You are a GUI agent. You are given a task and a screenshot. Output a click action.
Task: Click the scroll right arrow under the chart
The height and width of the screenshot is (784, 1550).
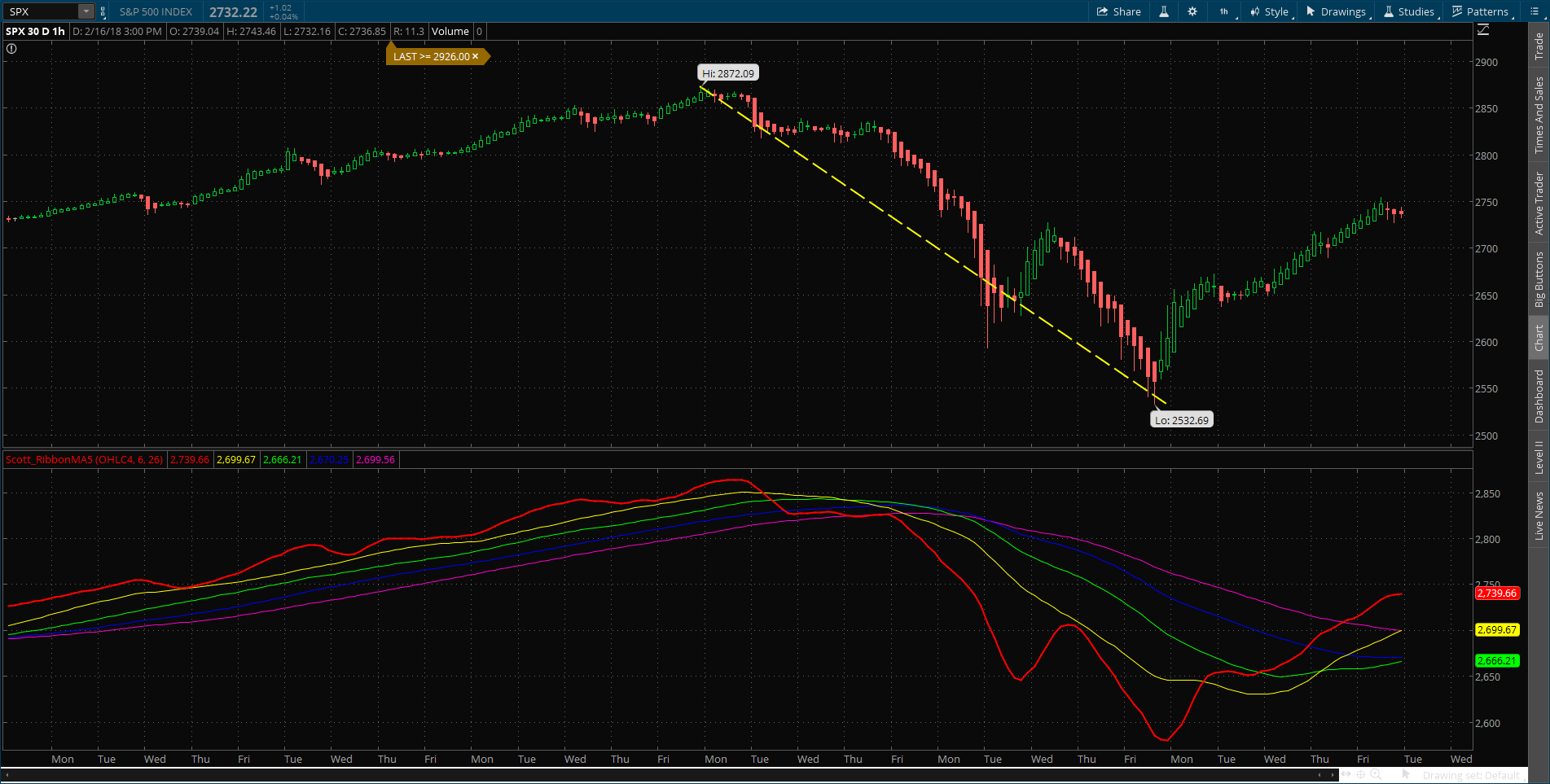[1333, 774]
